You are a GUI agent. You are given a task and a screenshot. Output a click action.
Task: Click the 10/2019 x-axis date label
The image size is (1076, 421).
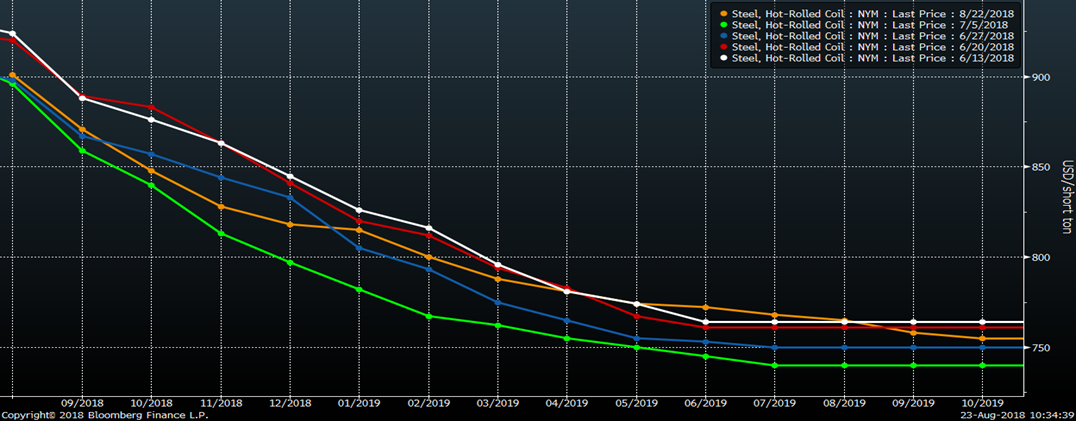tap(981, 403)
